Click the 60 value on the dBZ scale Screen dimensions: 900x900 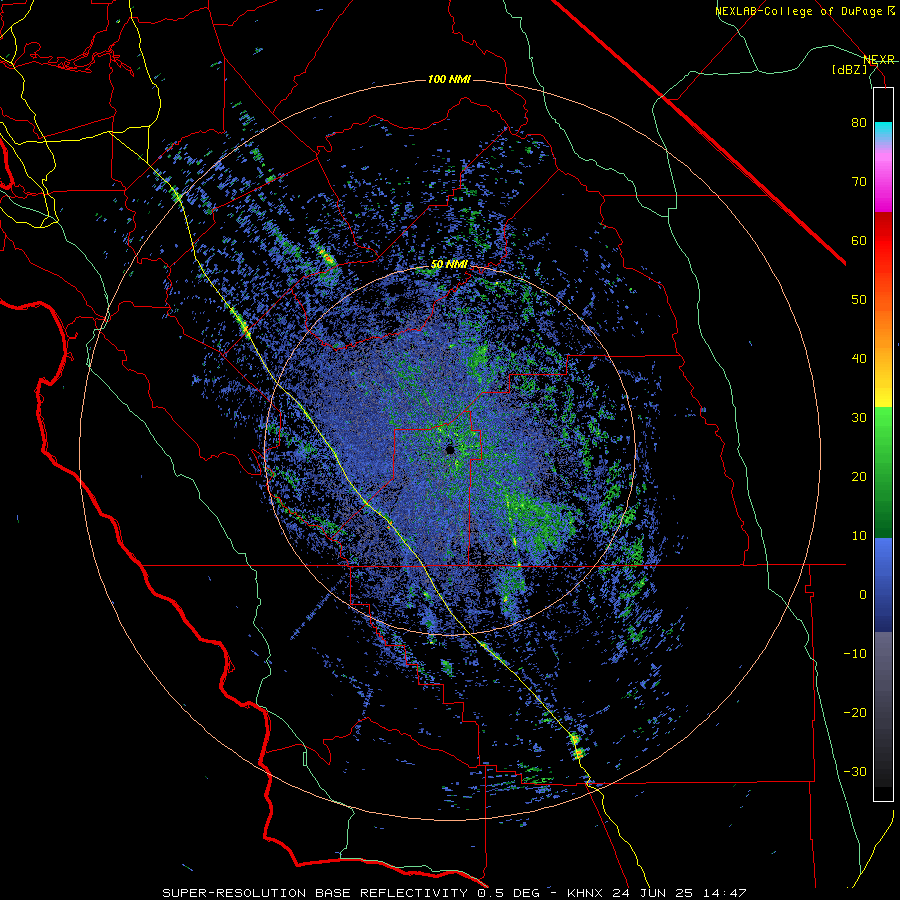[x=859, y=240]
